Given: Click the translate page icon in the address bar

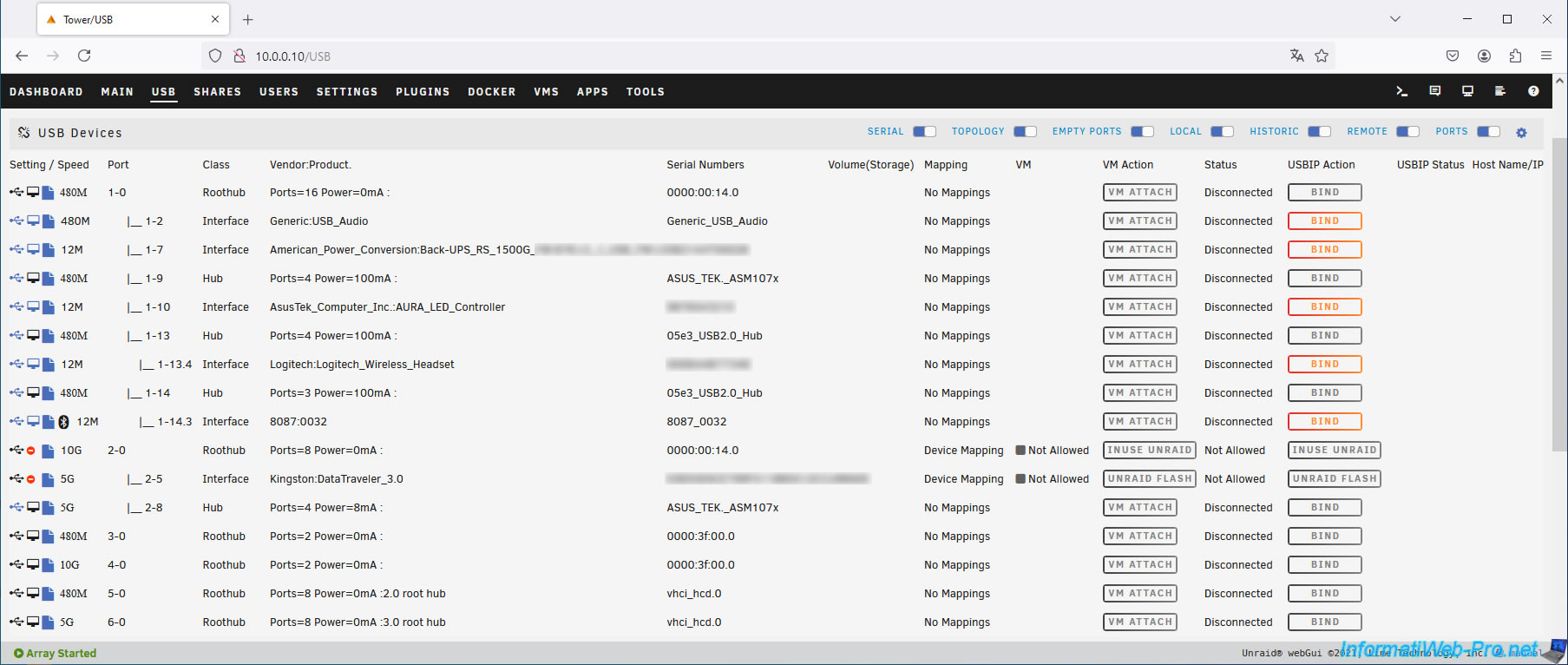Looking at the screenshot, I should coord(1297,56).
